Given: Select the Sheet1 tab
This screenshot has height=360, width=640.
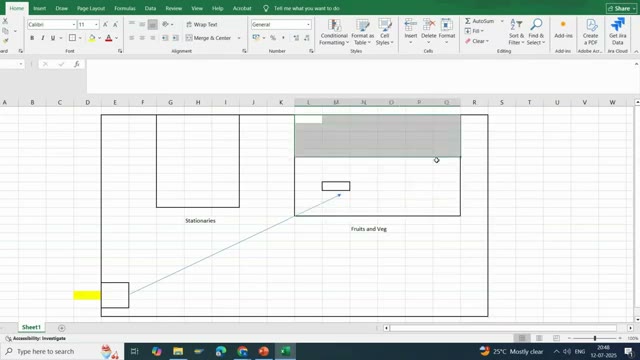Looking at the screenshot, I should 31,327.
